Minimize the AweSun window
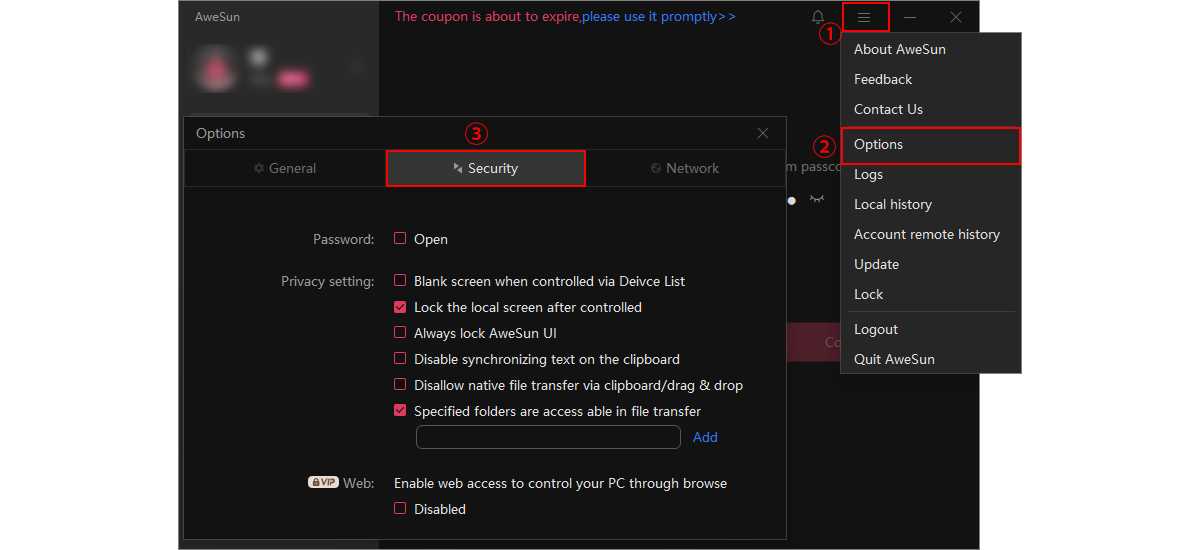Image resolution: width=1200 pixels, height=550 pixels. pyautogui.click(x=910, y=17)
